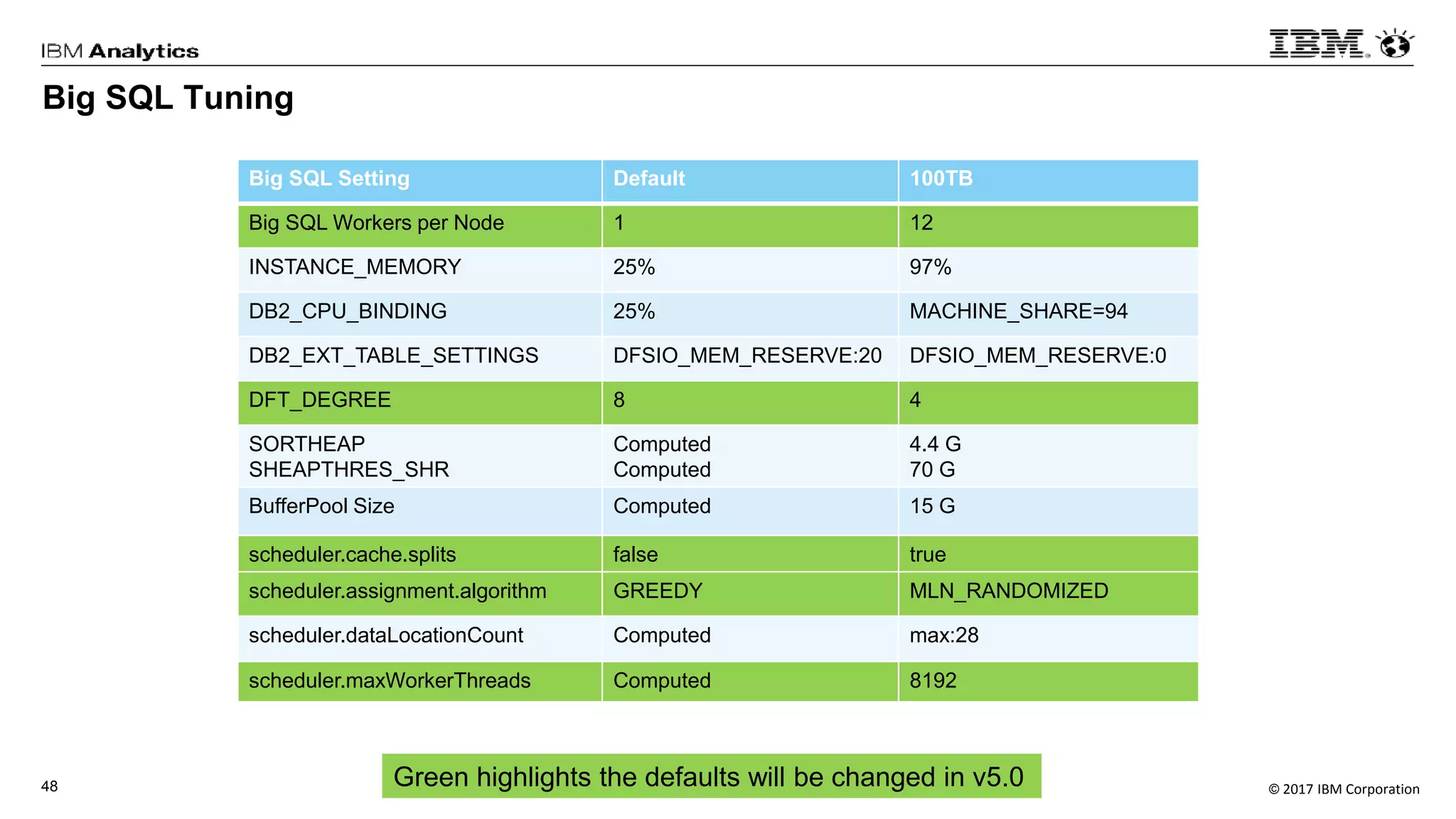Click the default value '1' for workers
This screenshot has height=819, width=1456.
750,226
